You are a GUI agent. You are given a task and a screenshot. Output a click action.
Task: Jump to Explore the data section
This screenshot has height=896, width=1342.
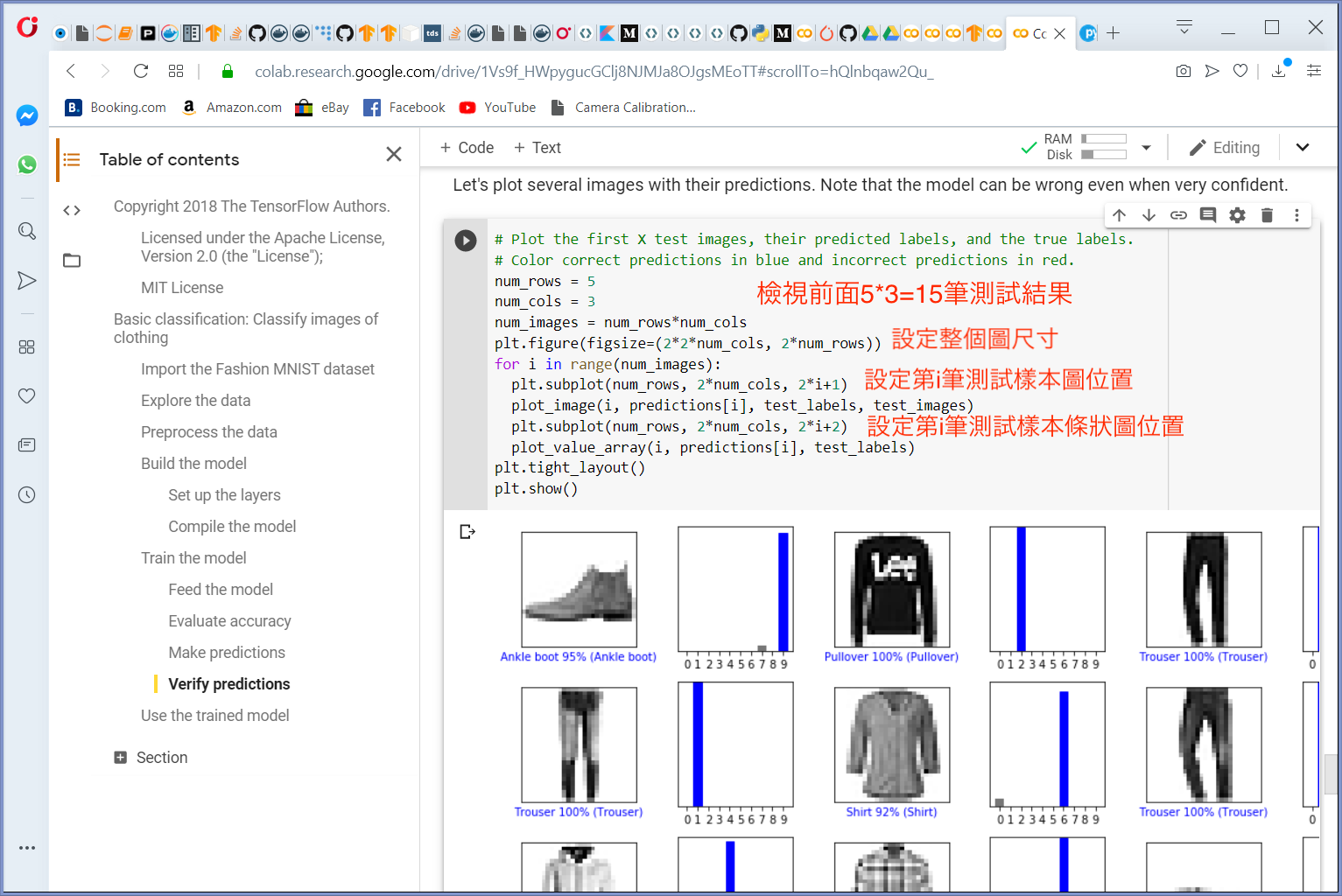(x=195, y=401)
